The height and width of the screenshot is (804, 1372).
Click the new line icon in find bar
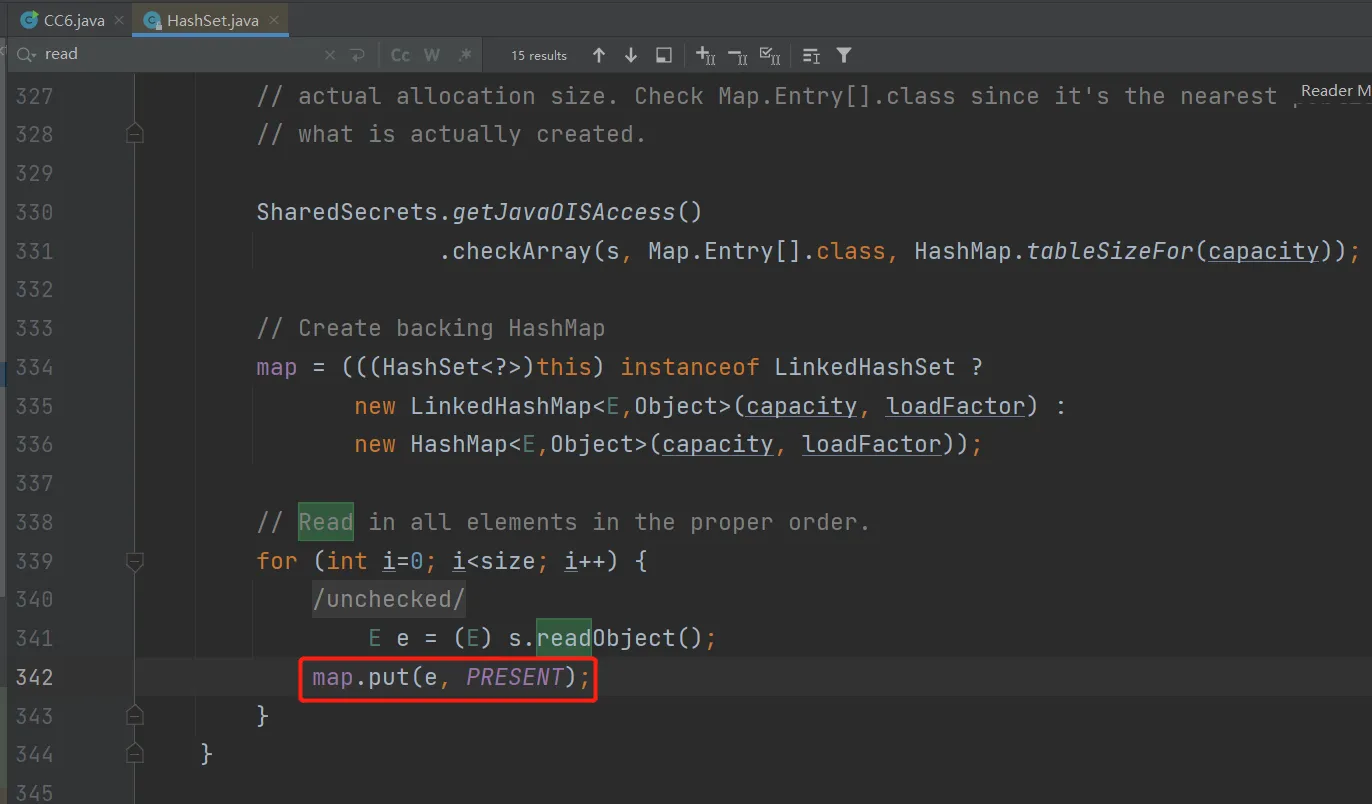point(357,56)
